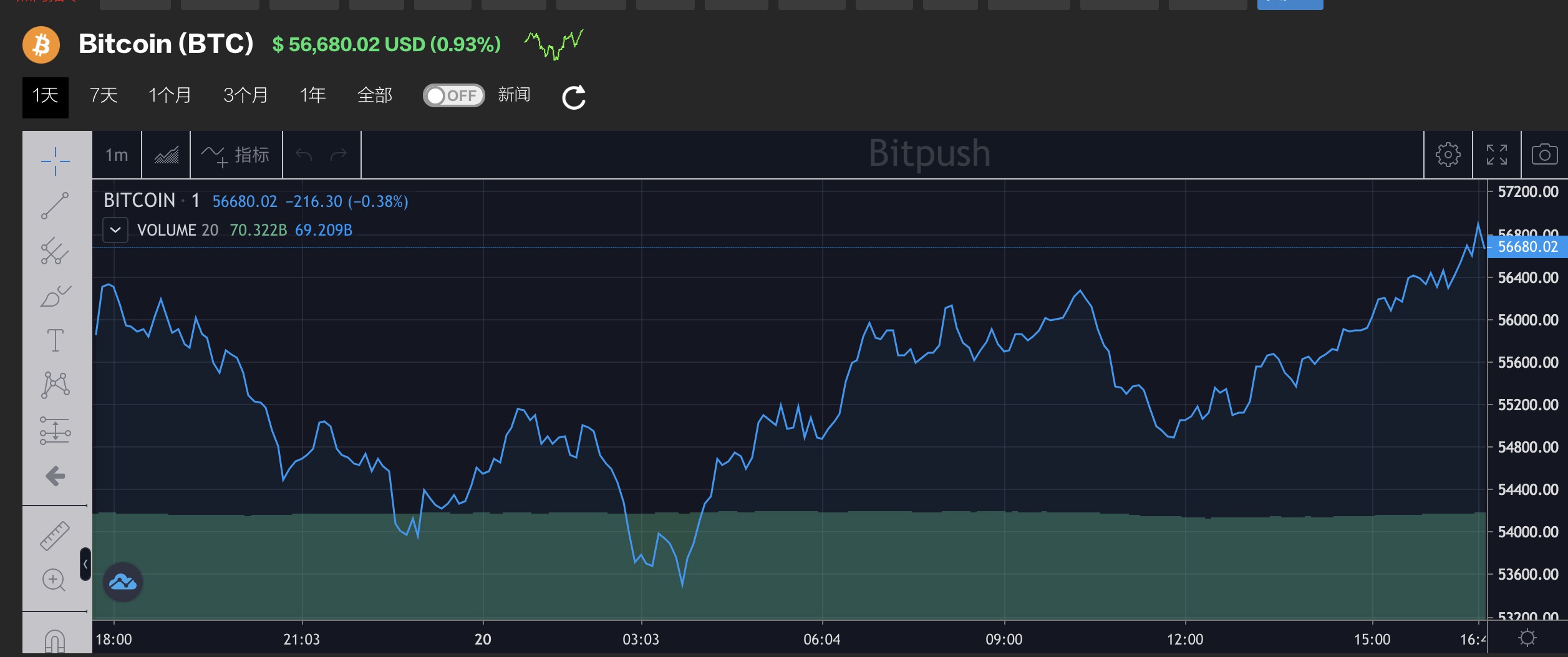1568x657 pixels.
Task: Refresh the chart with reload button
Action: tap(574, 97)
